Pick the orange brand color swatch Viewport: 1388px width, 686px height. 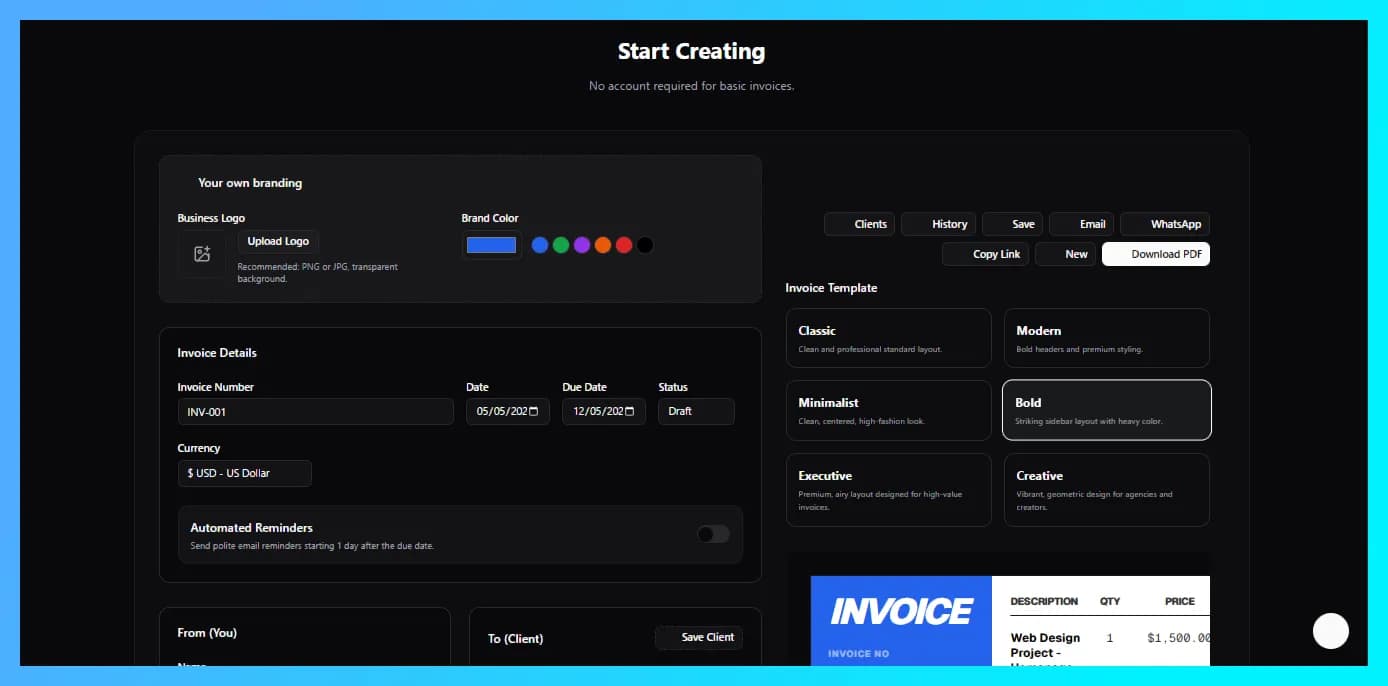coord(603,245)
